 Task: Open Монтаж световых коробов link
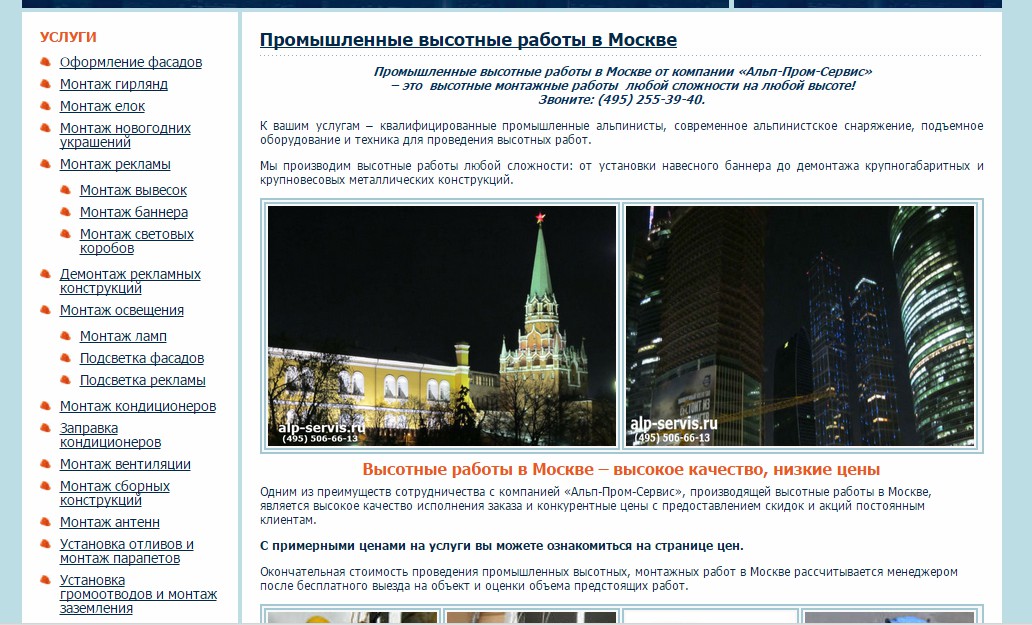click(136, 241)
